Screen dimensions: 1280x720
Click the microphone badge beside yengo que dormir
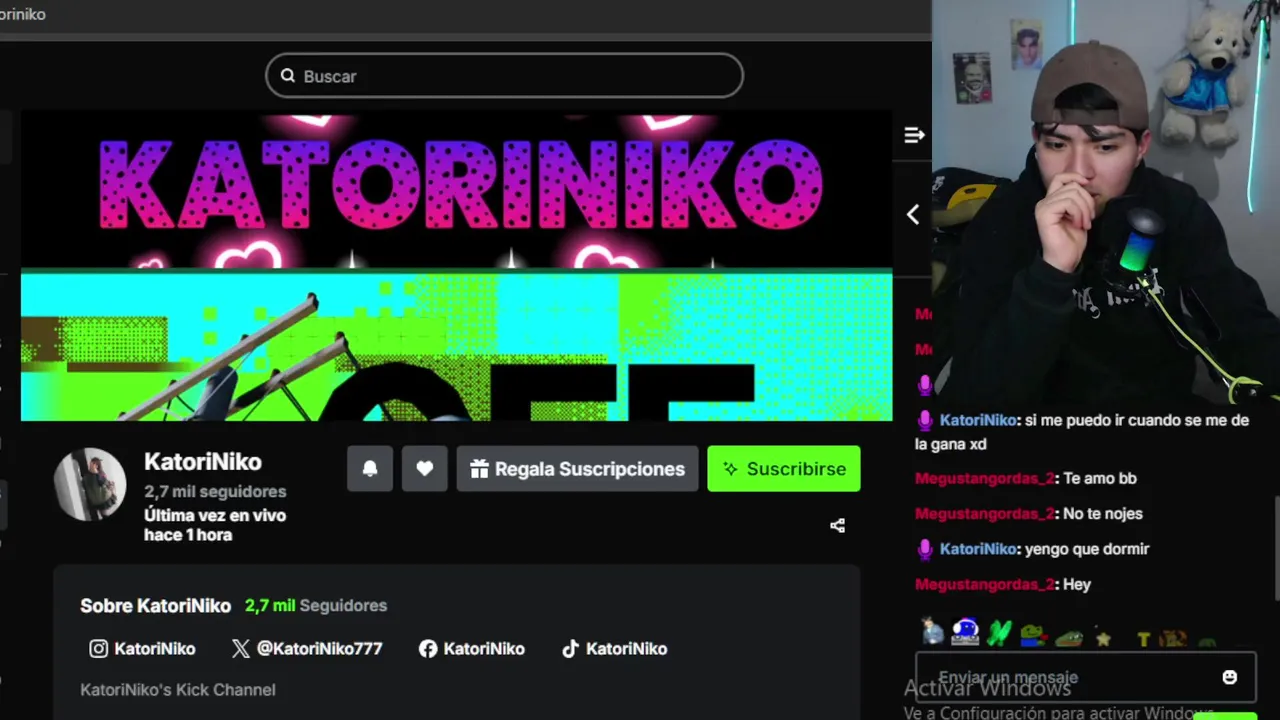[x=925, y=549]
